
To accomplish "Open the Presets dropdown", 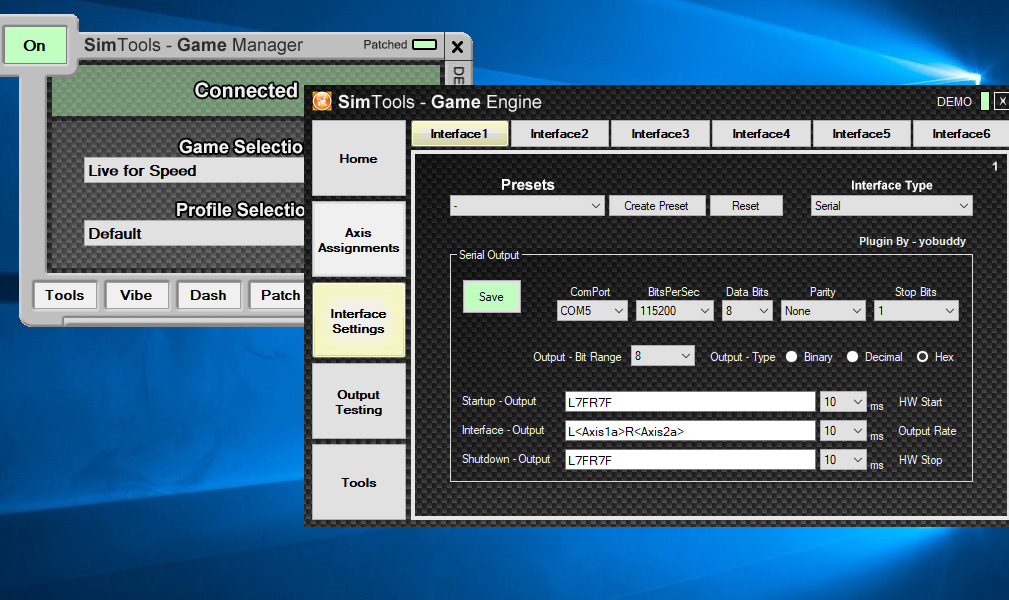I will point(527,206).
